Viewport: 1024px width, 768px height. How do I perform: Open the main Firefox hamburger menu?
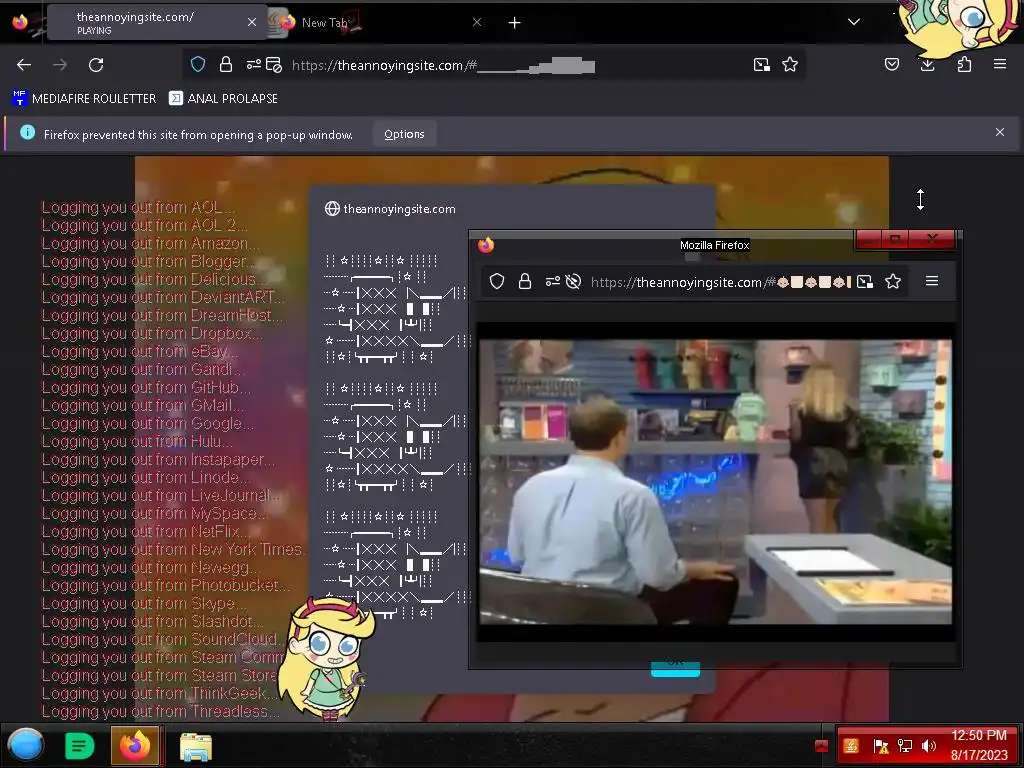[x=1000, y=64]
